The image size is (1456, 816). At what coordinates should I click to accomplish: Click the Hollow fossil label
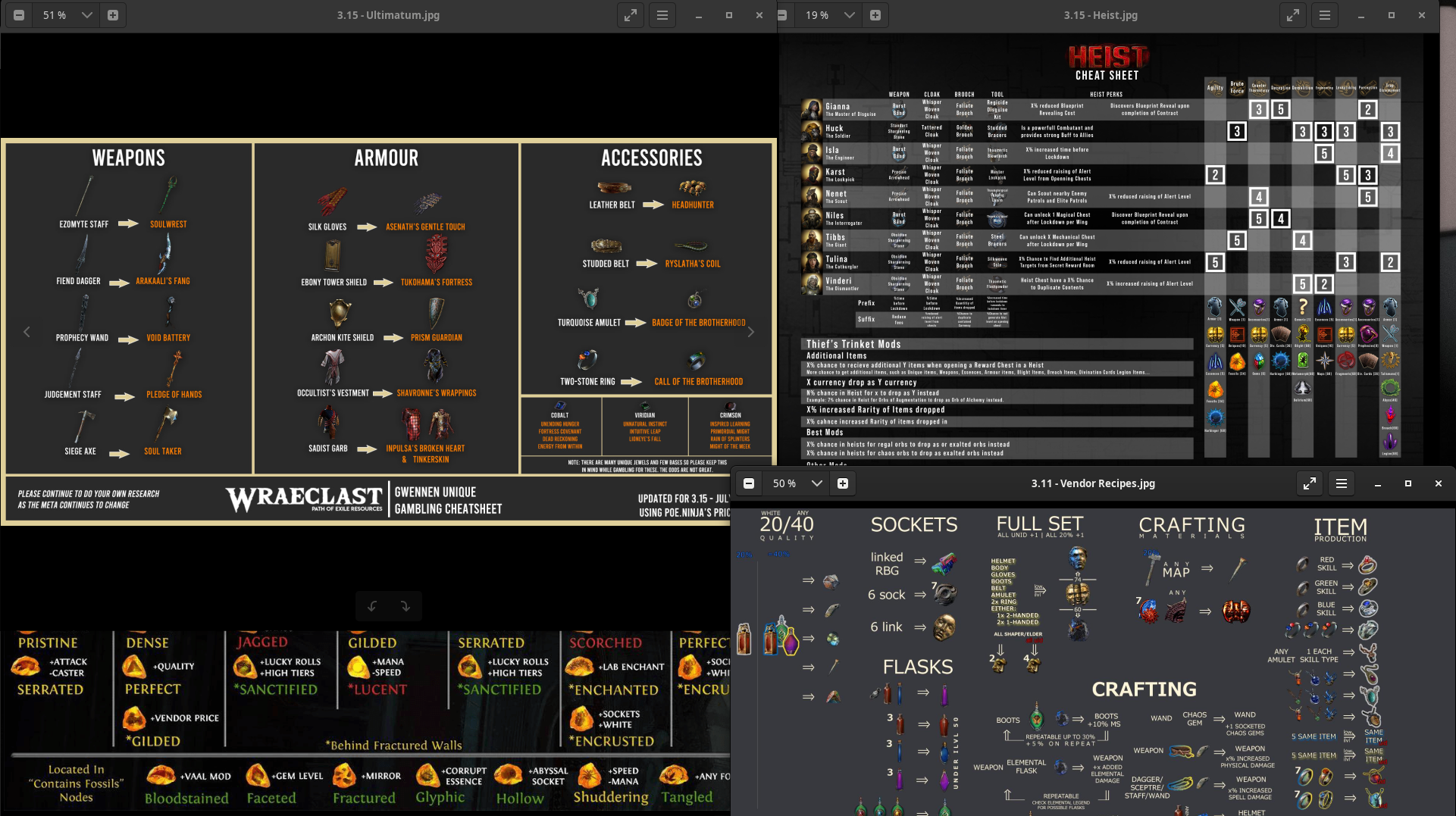pos(520,799)
